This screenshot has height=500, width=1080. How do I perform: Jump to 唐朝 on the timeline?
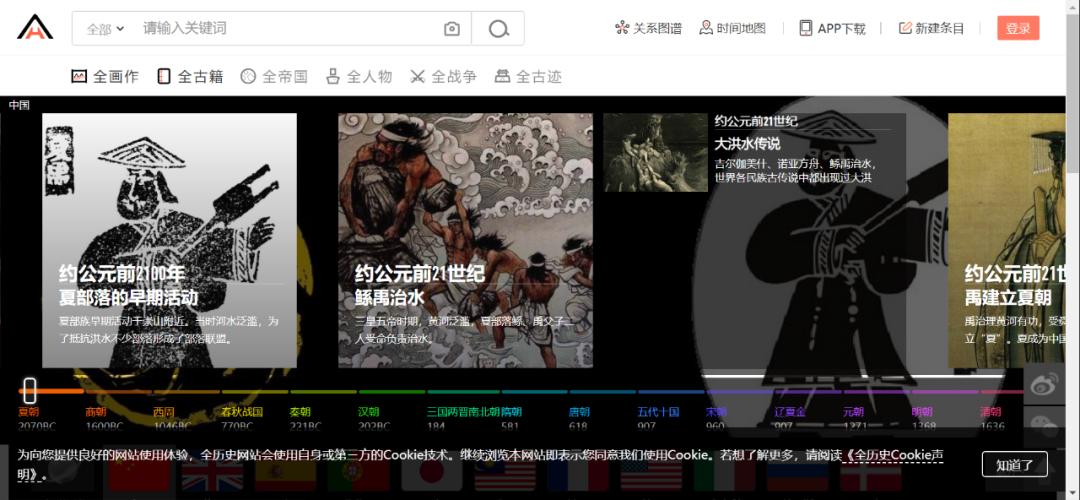click(x=579, y=412)
